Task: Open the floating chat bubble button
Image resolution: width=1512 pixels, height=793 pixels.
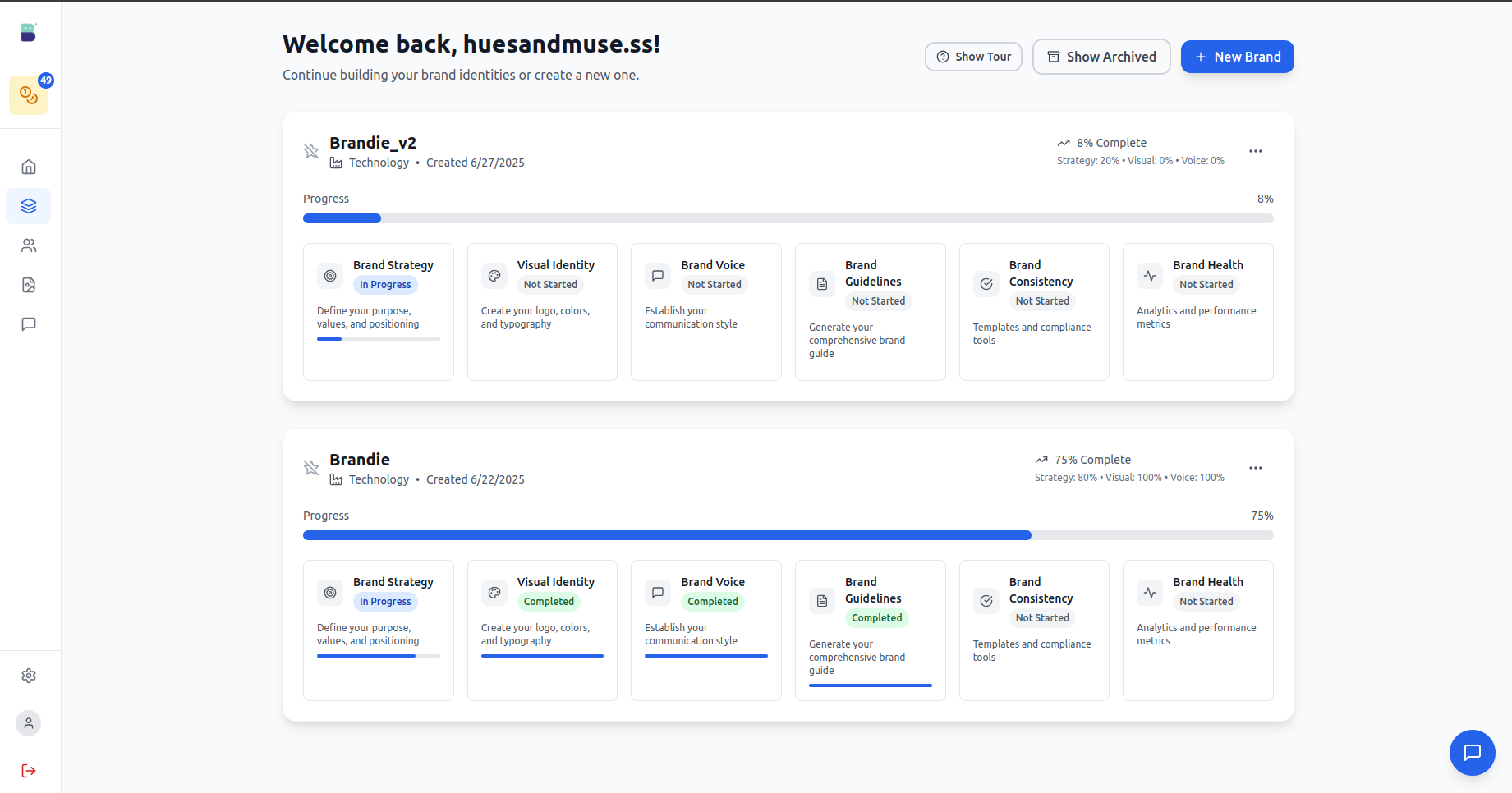Action: [1473, 753]
